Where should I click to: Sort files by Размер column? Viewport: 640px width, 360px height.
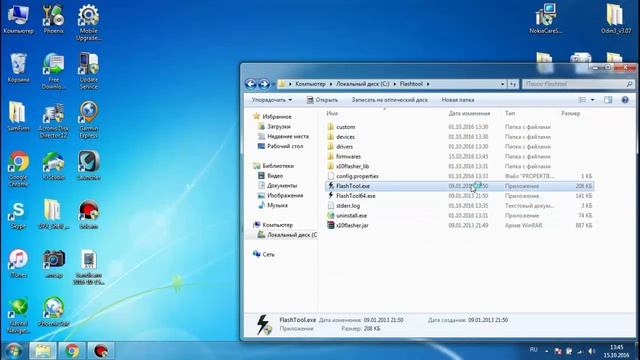tap(570, 113)
